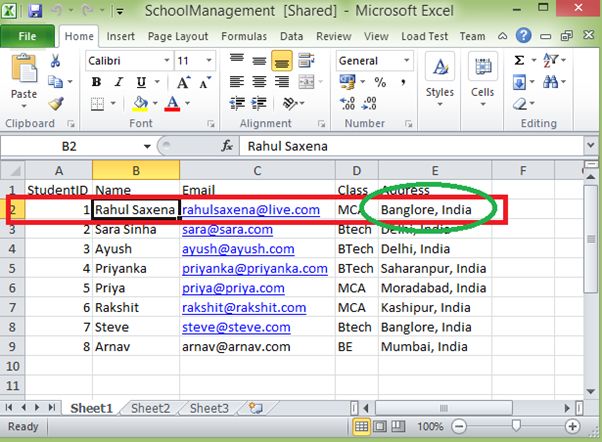Align text to middle
This screenshot has height=442, width=602.
pos(259,61)
